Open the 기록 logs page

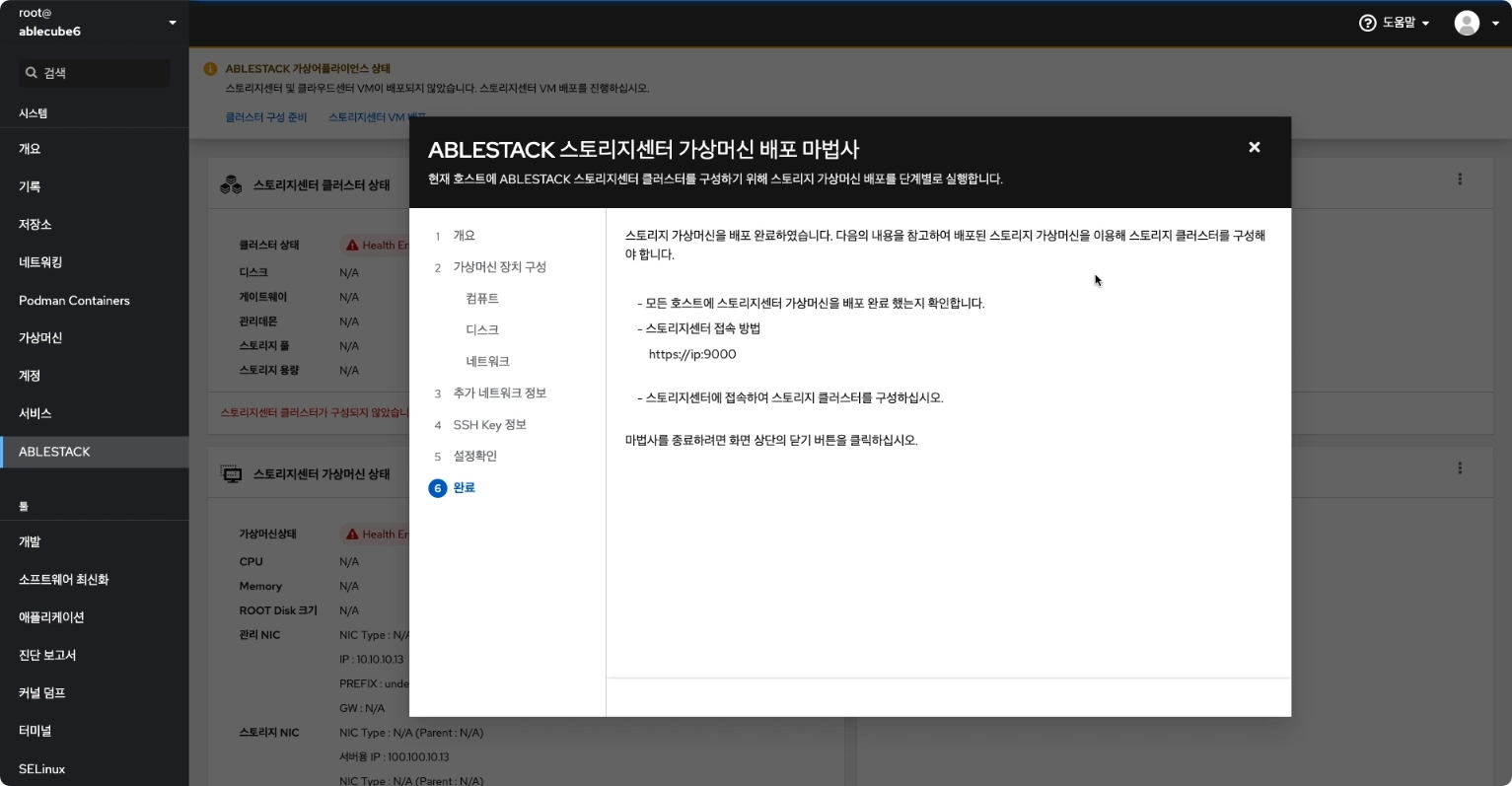(x=95, y=186)
